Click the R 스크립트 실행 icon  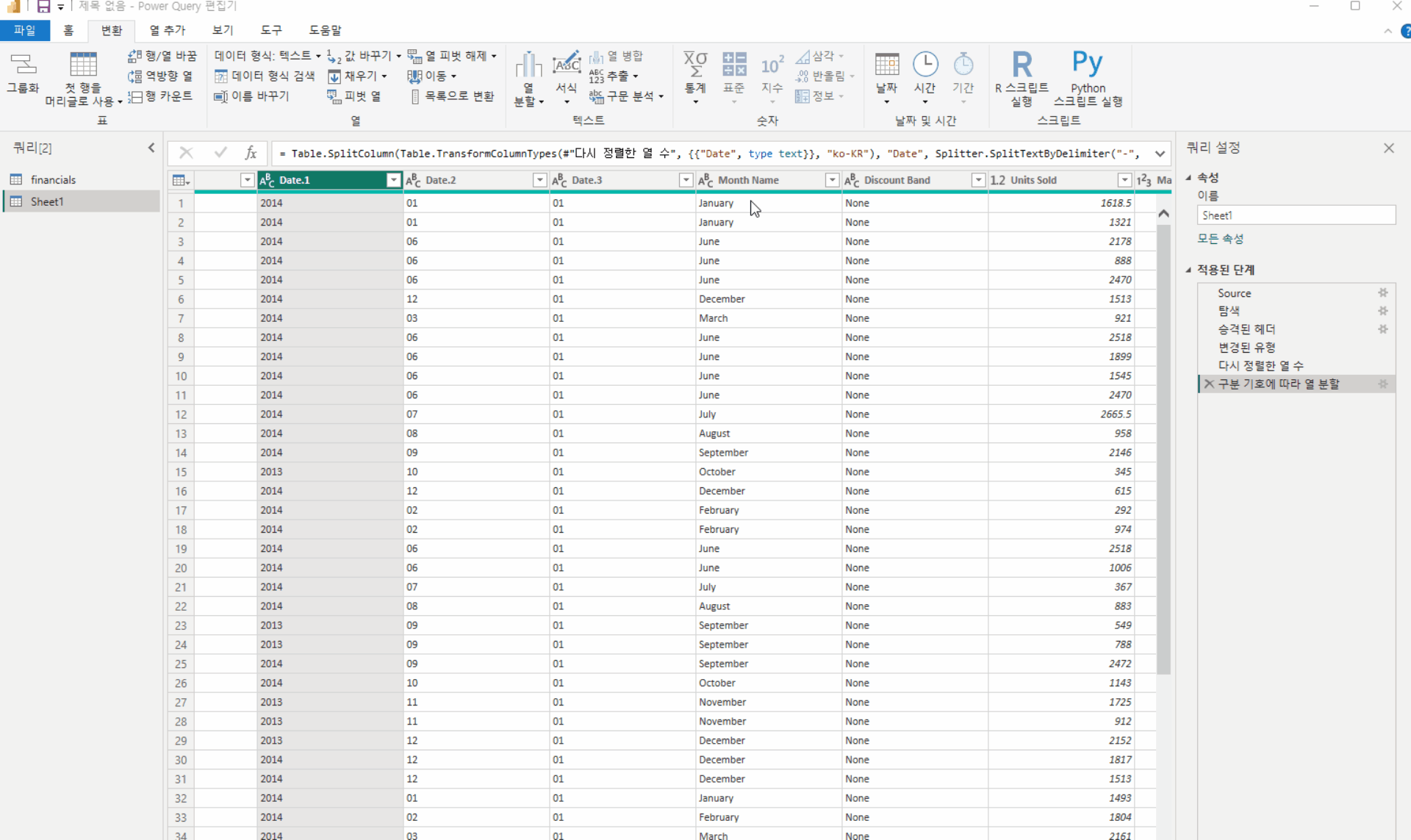(x=1022, y=65)
